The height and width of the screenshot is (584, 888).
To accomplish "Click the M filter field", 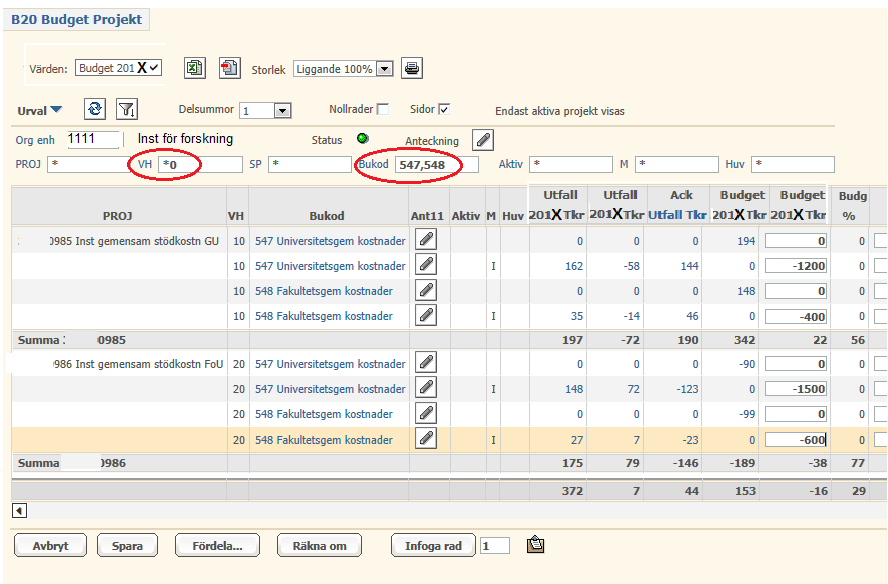I will point(677,164).
